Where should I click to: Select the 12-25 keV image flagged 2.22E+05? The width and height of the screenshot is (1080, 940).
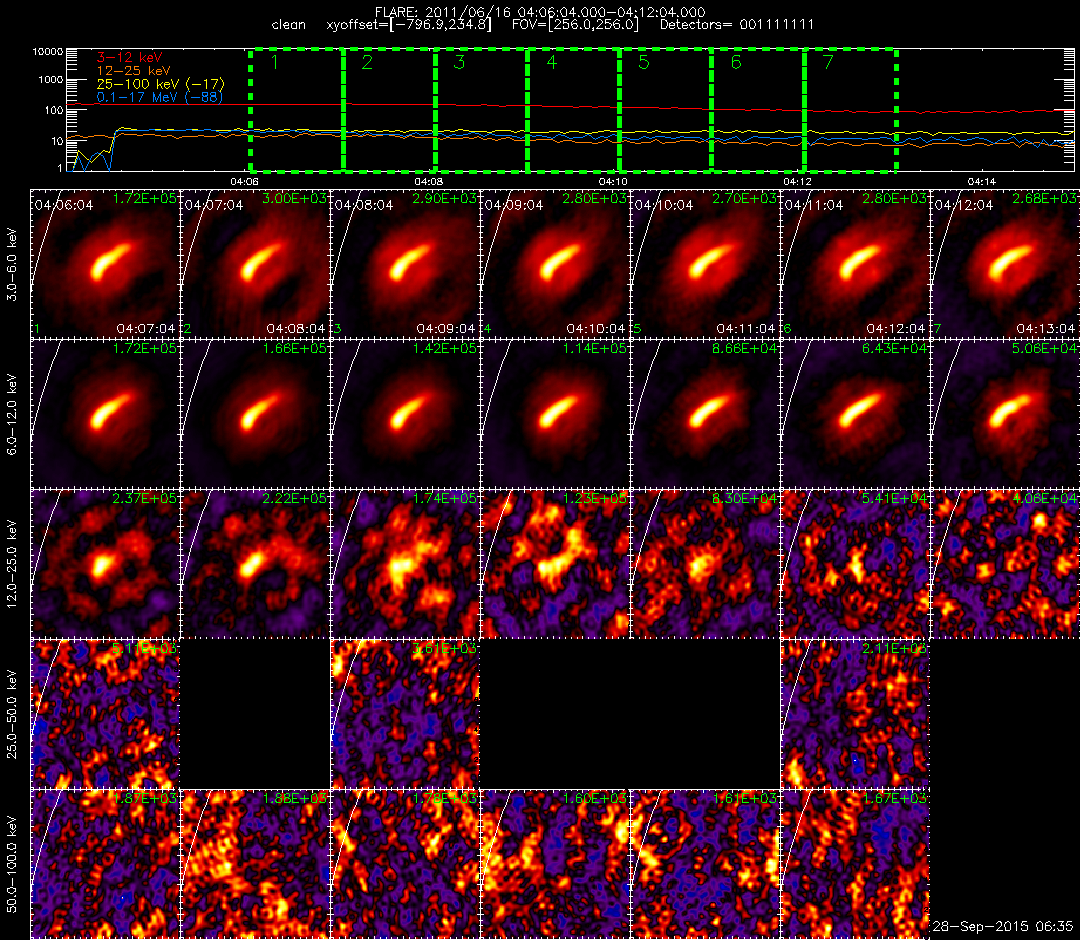tap(255, 564)
